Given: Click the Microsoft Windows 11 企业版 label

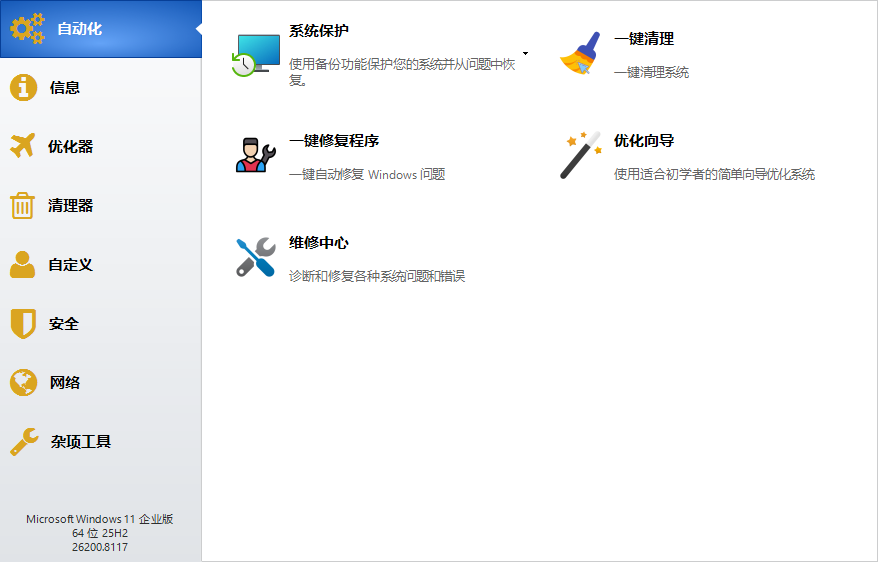Looking at the screenshot, I should tap(100, 519).
